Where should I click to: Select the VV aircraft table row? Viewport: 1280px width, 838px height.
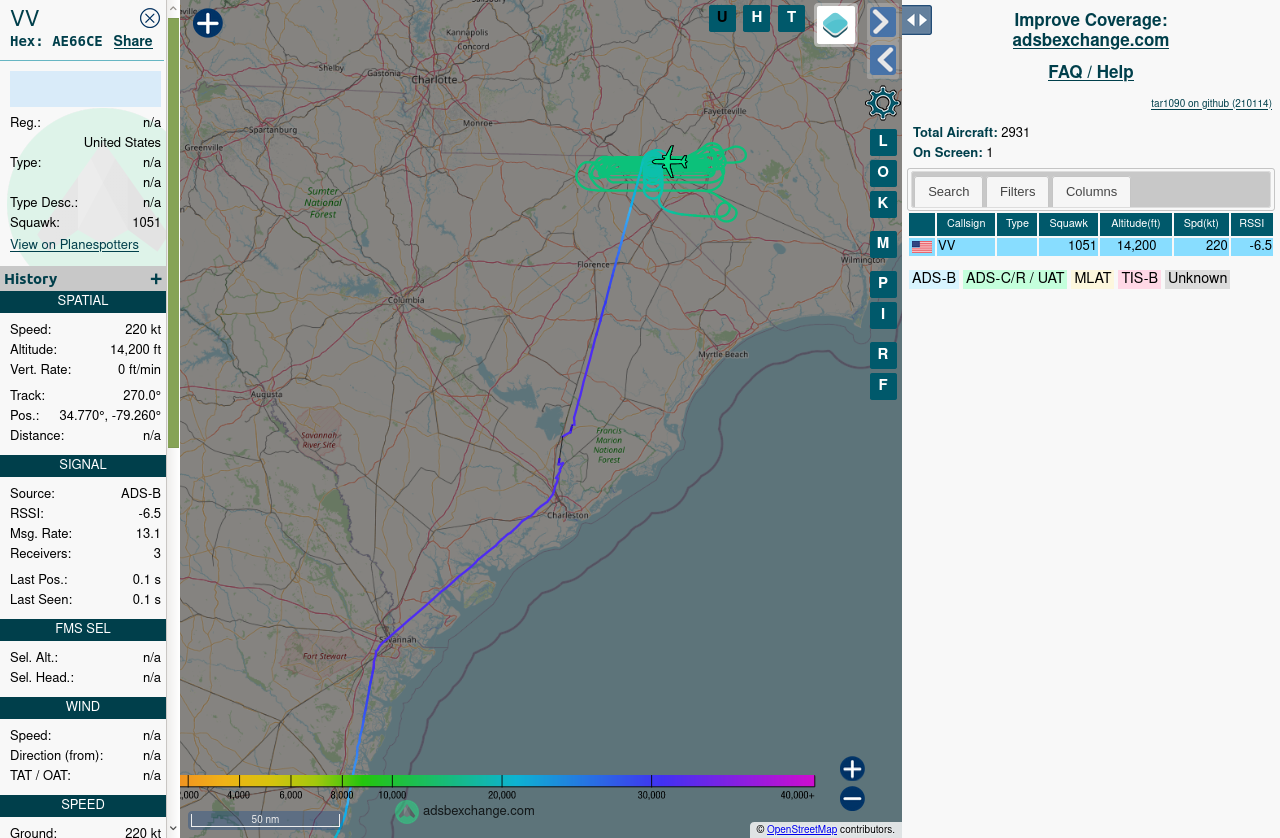(x=1091, y=246)
